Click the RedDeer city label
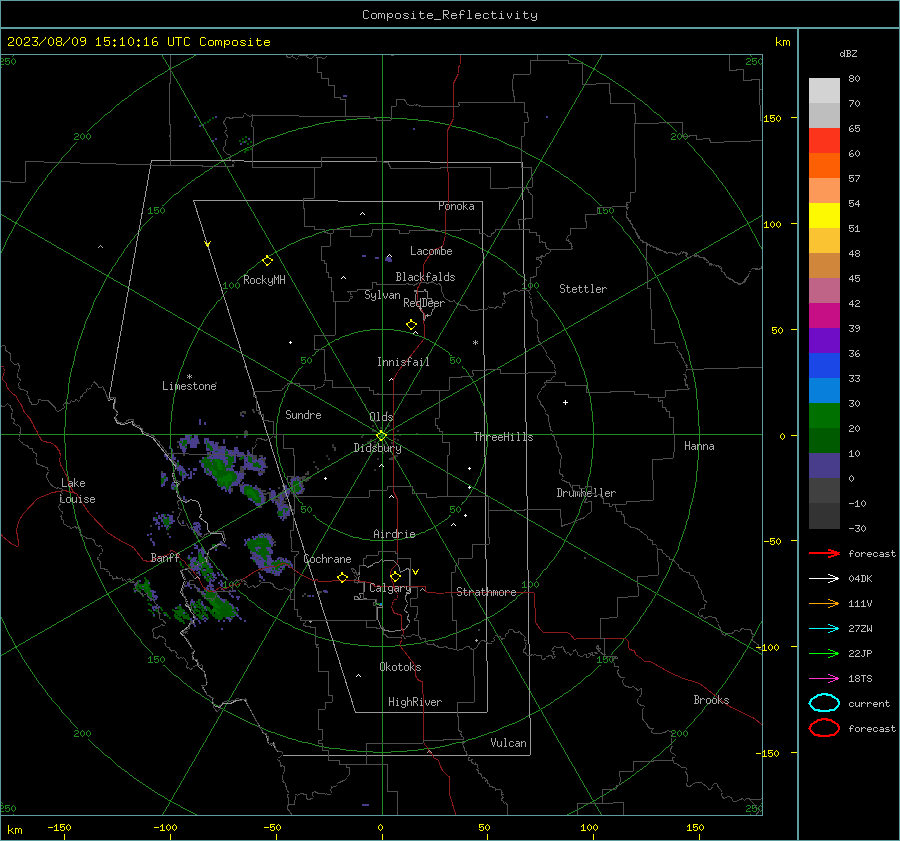 pos(424,303)
